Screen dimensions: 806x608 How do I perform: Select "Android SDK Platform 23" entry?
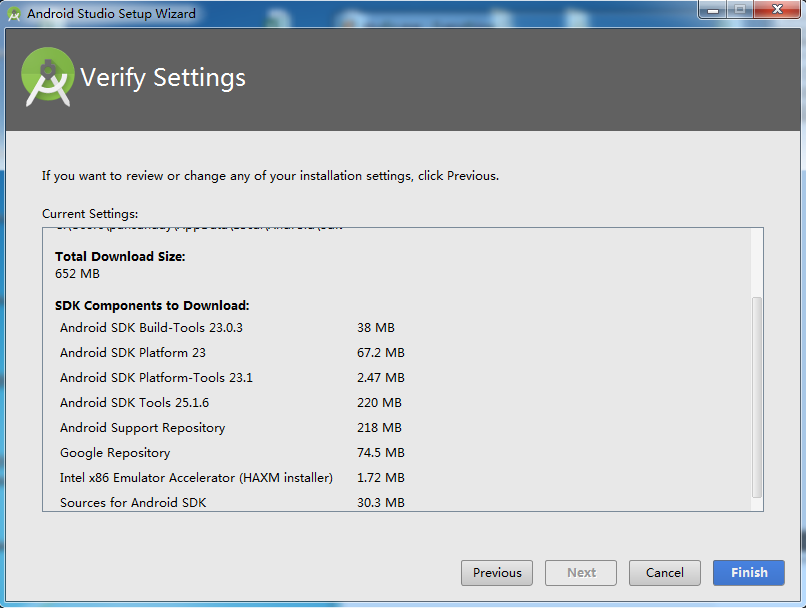point(133,353)
